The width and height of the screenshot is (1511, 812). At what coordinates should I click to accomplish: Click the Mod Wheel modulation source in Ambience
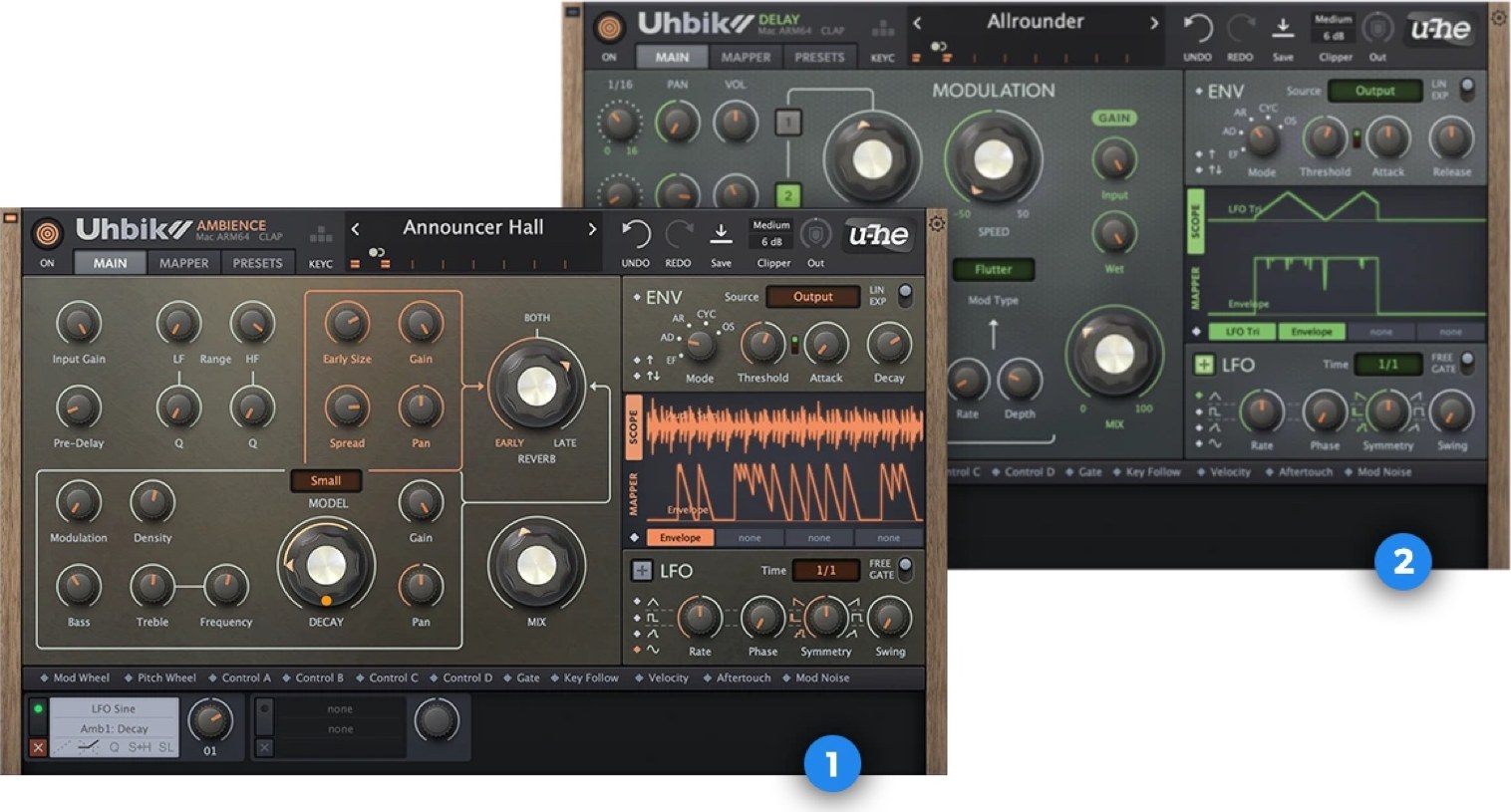click(x=75, y=677)
